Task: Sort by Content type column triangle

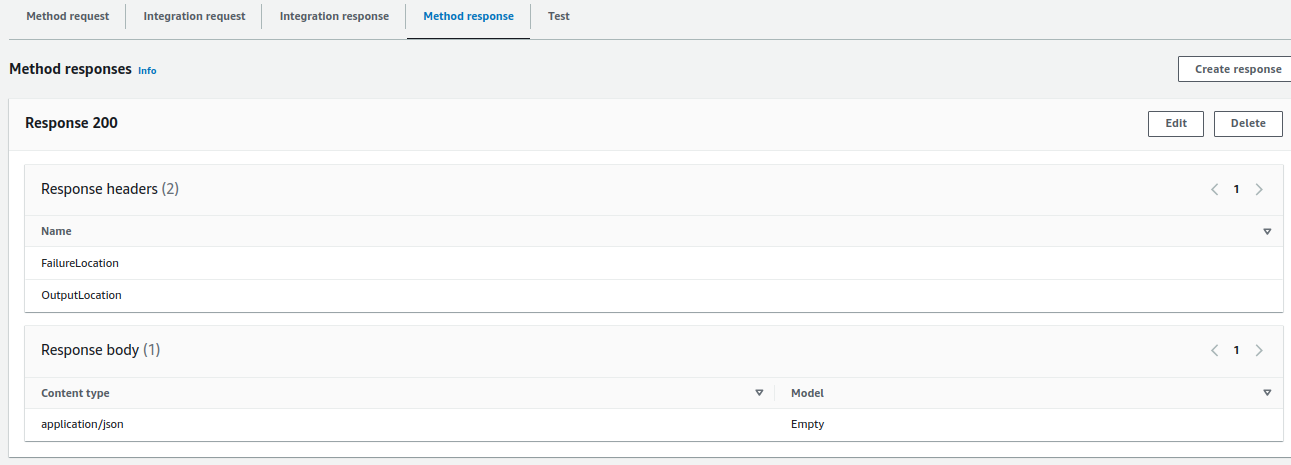Action: (x=759, y=393)
